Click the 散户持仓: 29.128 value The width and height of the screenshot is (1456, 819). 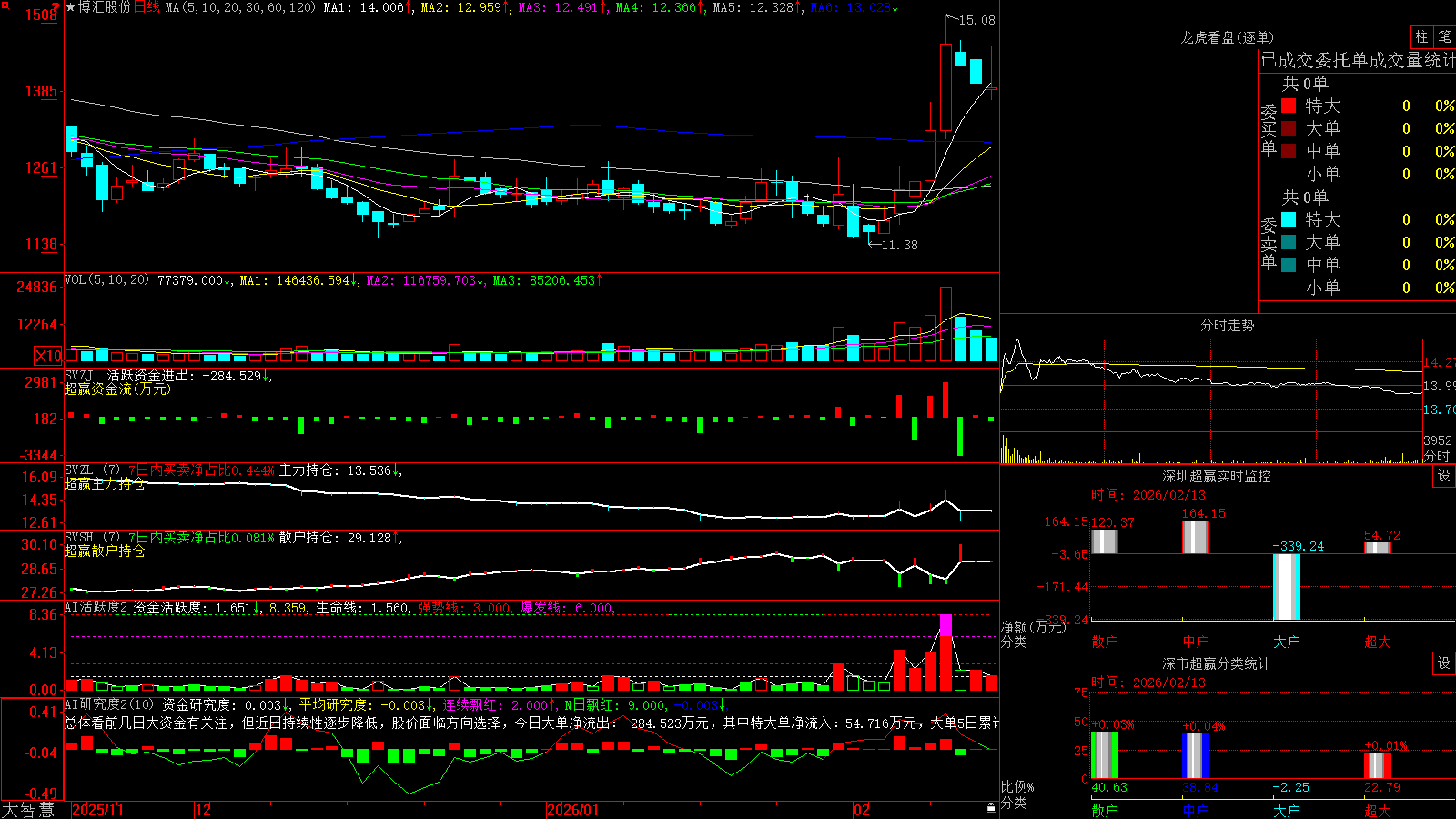(x=336, y=538)
